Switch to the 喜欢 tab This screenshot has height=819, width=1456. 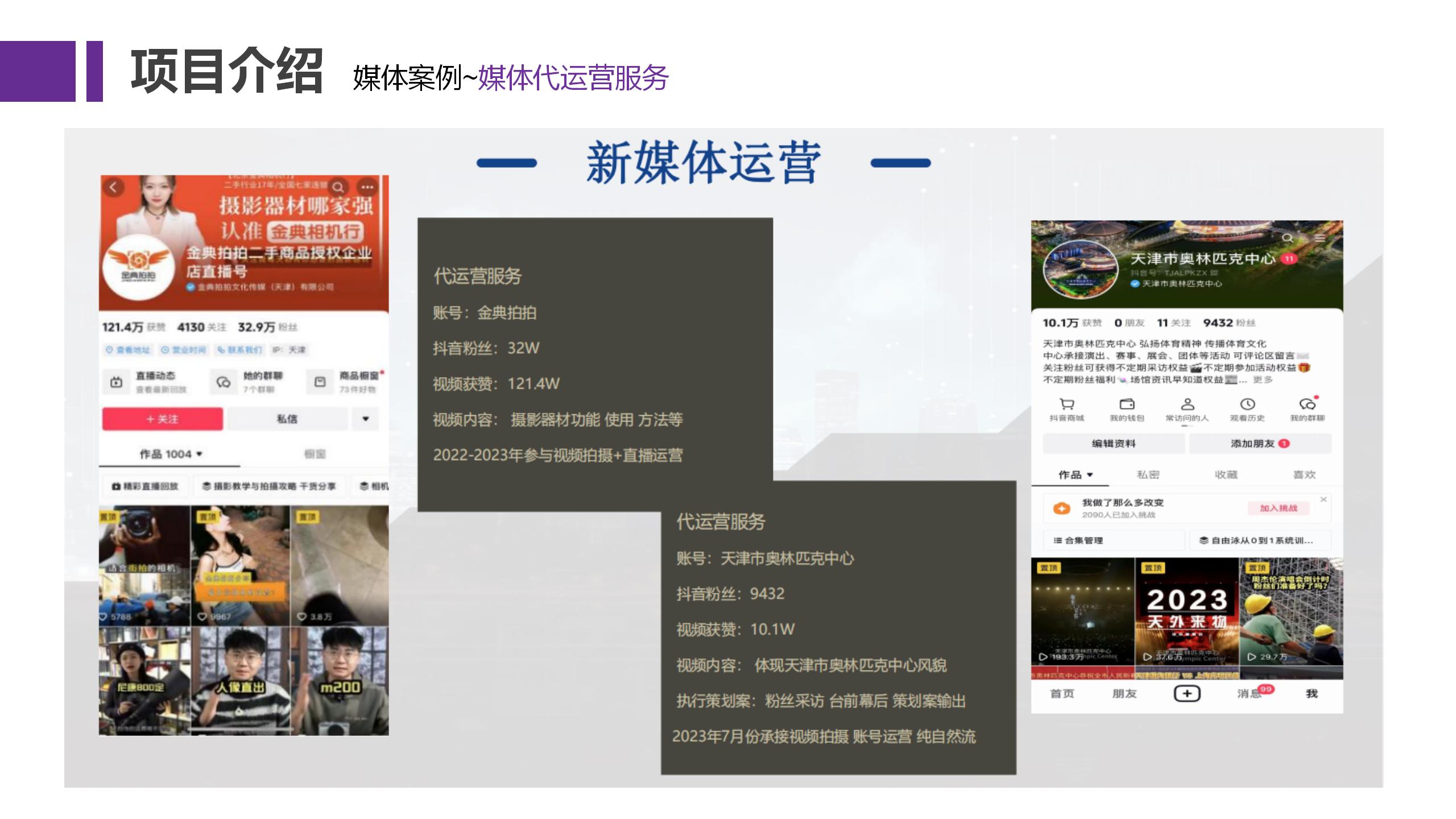coord(1304,475)
